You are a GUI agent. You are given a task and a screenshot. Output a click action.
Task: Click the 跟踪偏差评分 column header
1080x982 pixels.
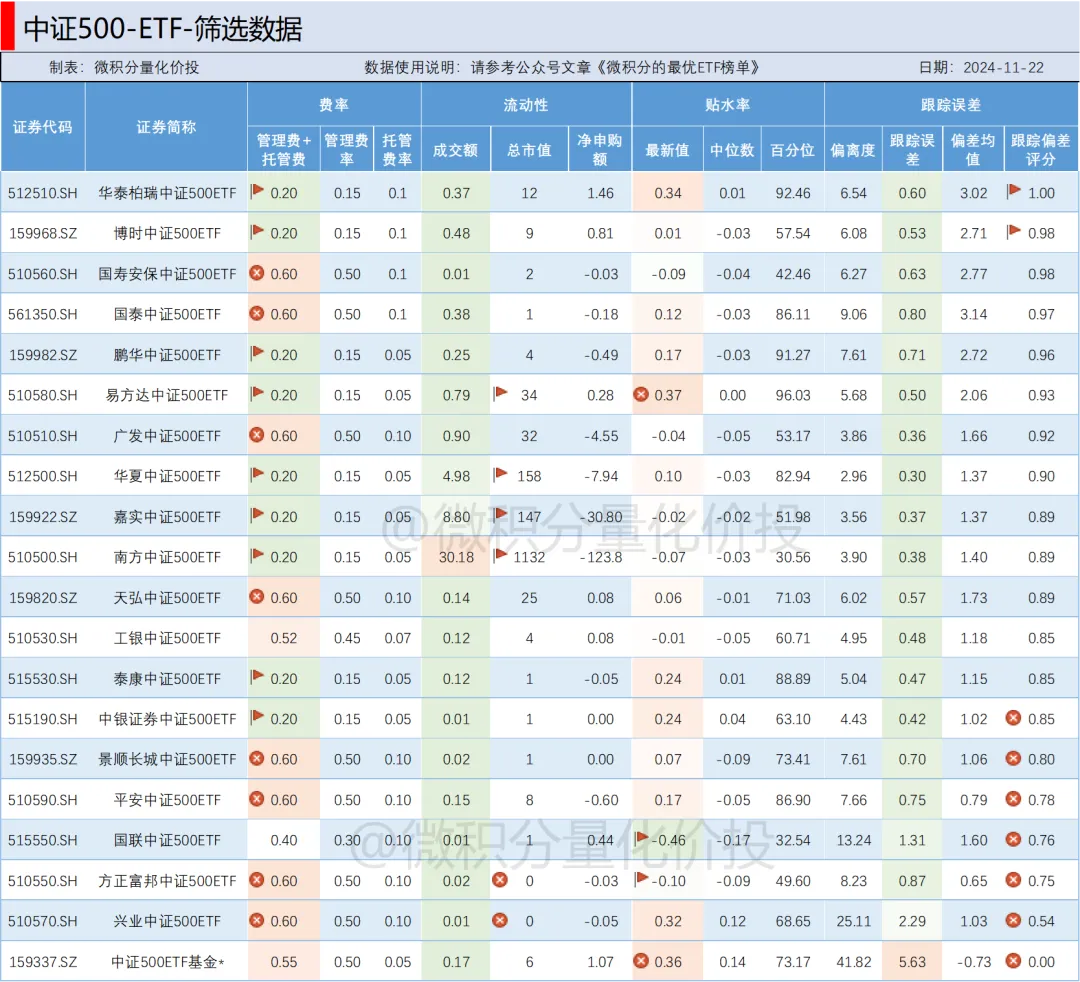click(x=1040, y=149)
